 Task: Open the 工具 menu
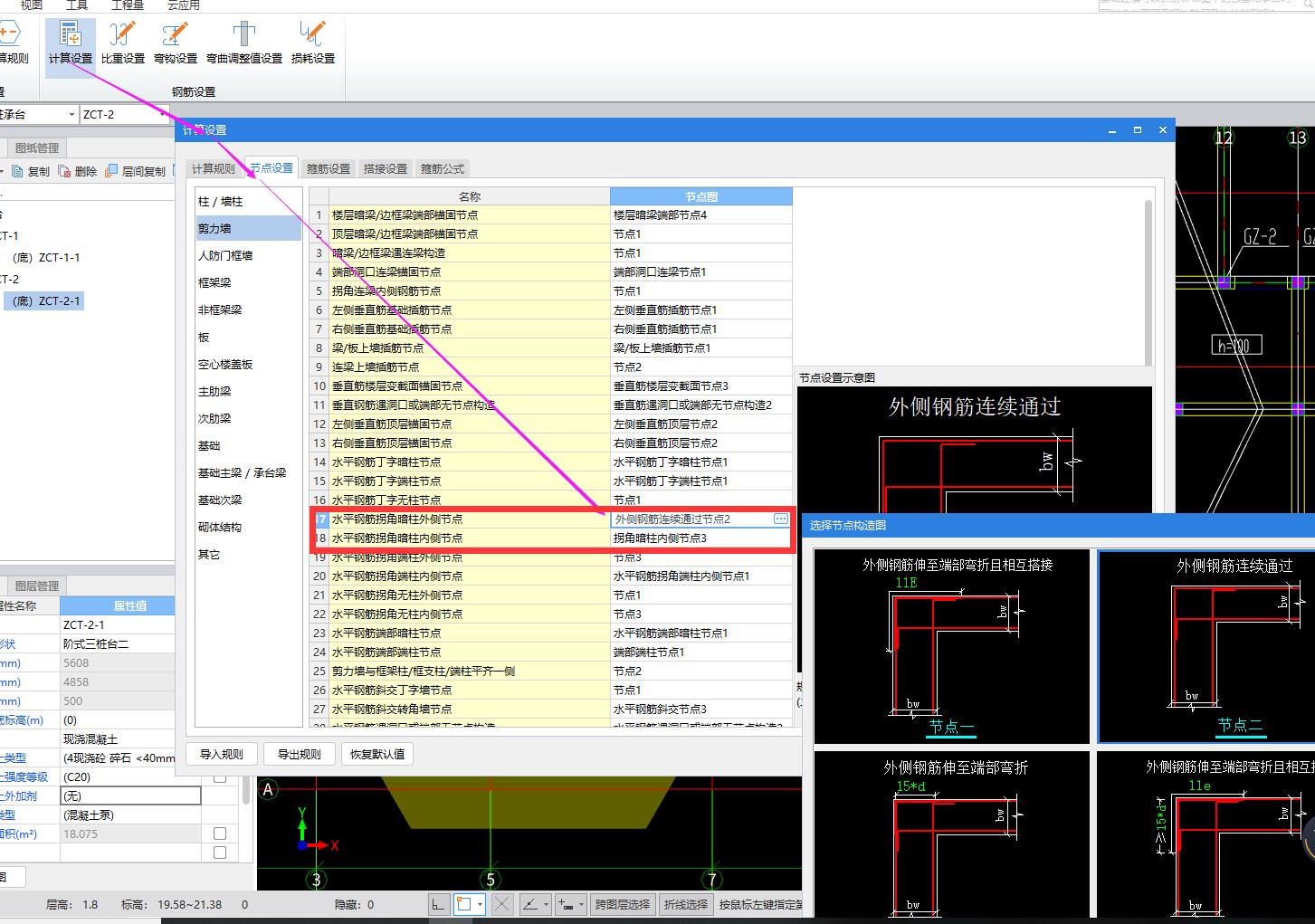tap(77, 5)
